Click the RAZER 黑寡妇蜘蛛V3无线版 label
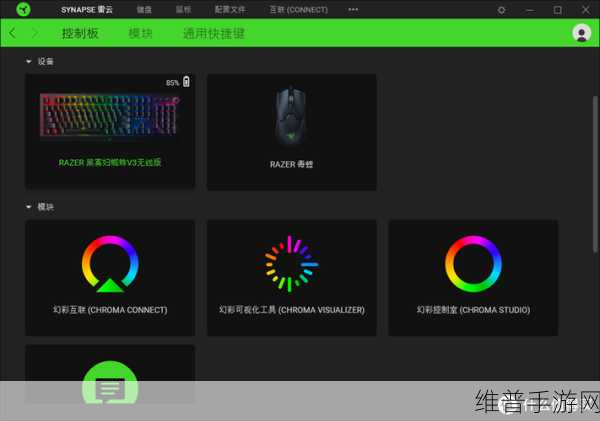 [110, 163]
